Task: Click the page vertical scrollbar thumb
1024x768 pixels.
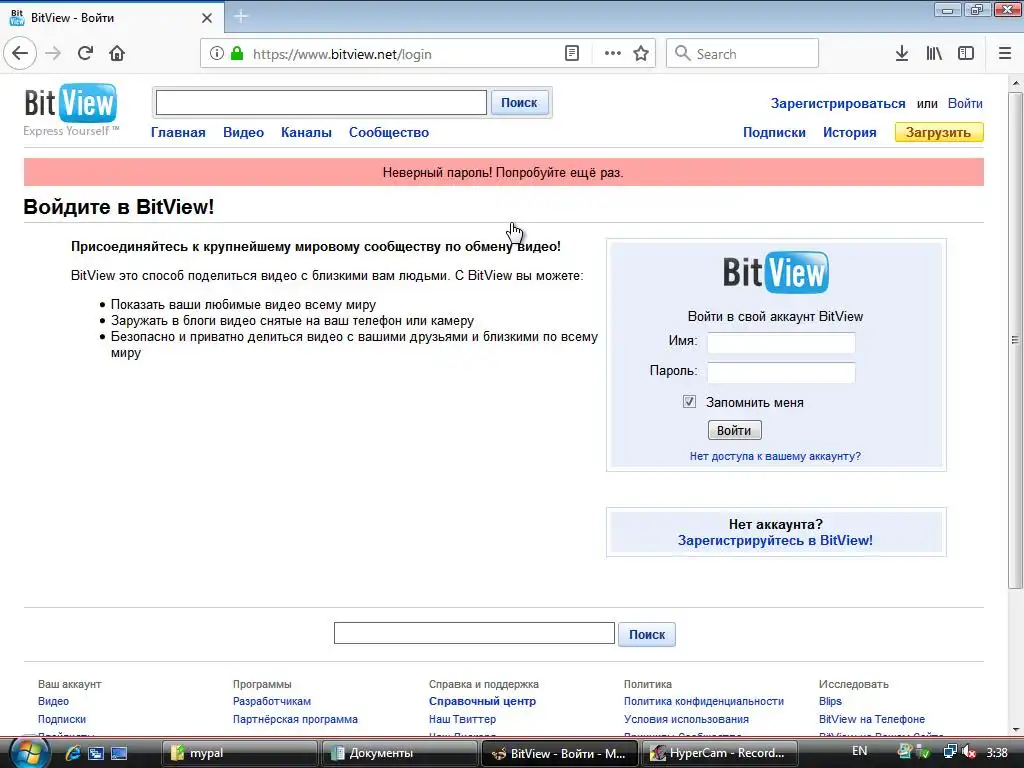Action: point(1015,340)
